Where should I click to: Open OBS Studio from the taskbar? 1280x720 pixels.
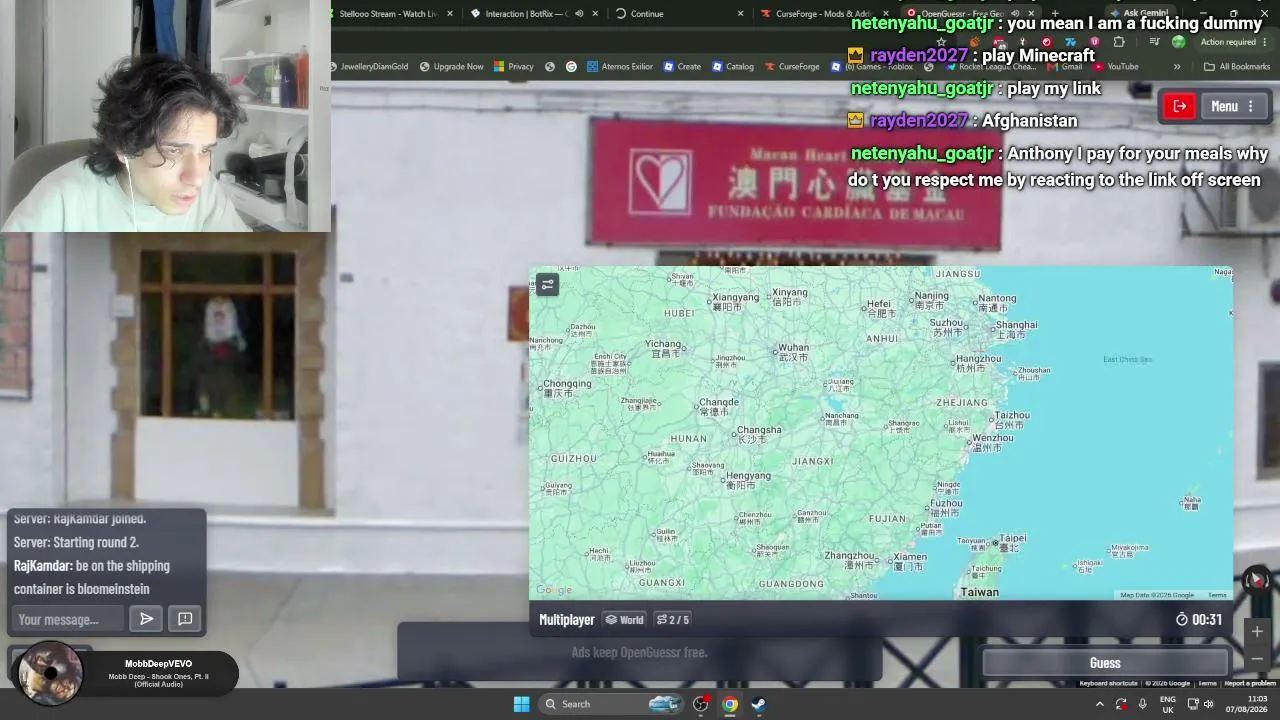pyautogui.click(x=701, y=704)
